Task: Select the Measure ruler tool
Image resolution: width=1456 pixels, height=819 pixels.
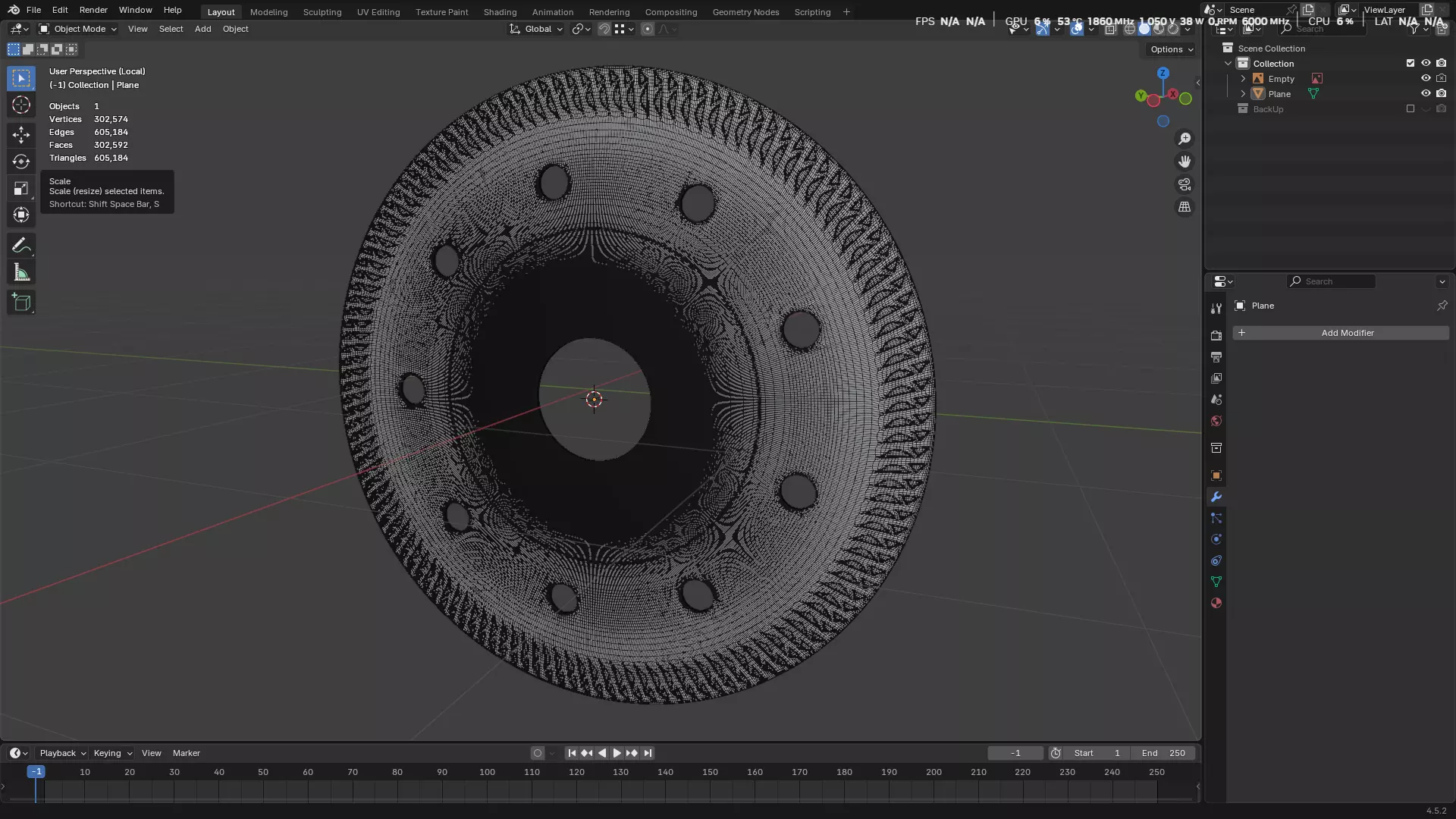Action: click(x=21, y=272)
